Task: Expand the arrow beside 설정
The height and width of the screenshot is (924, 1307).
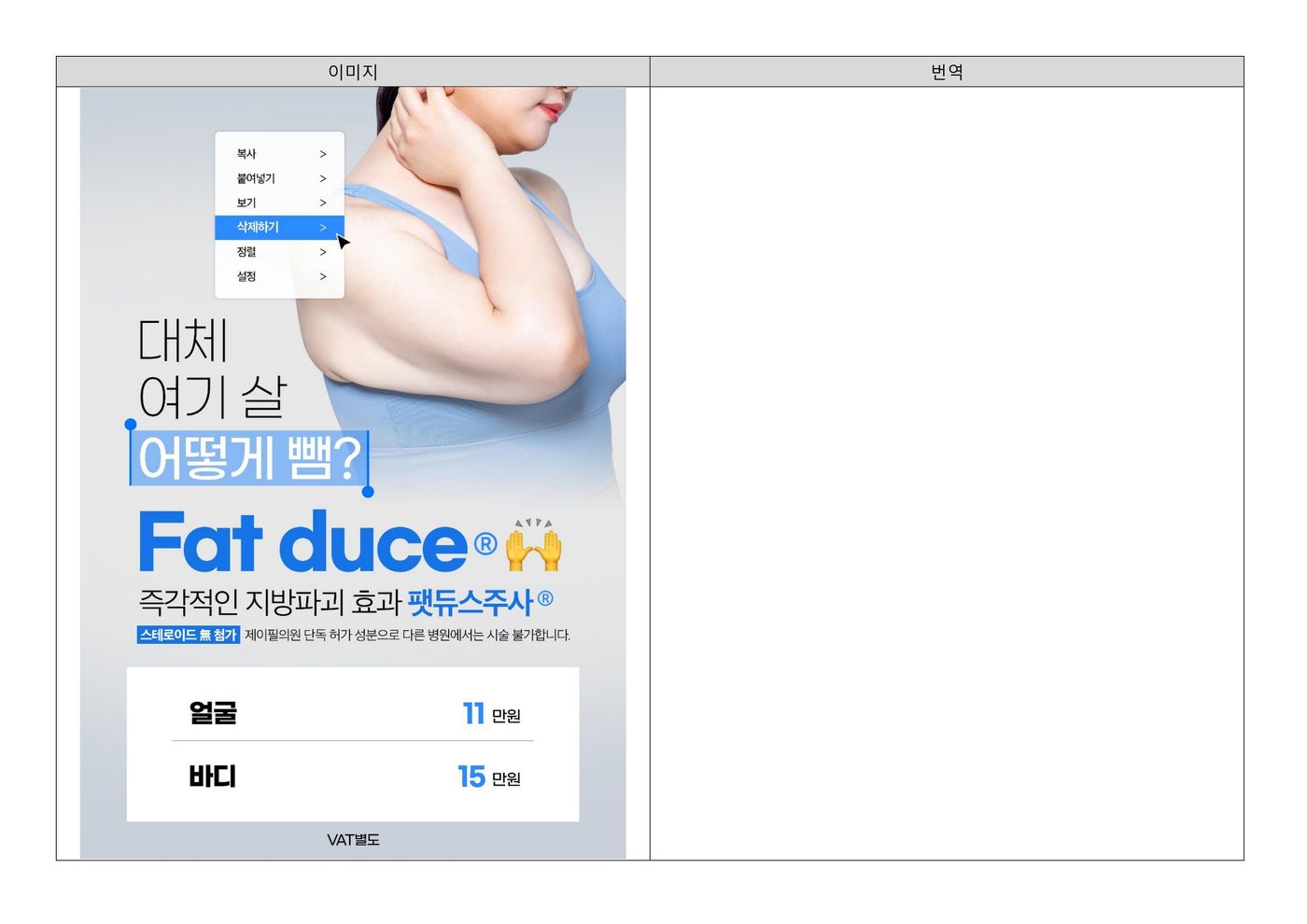Action: 323,276
